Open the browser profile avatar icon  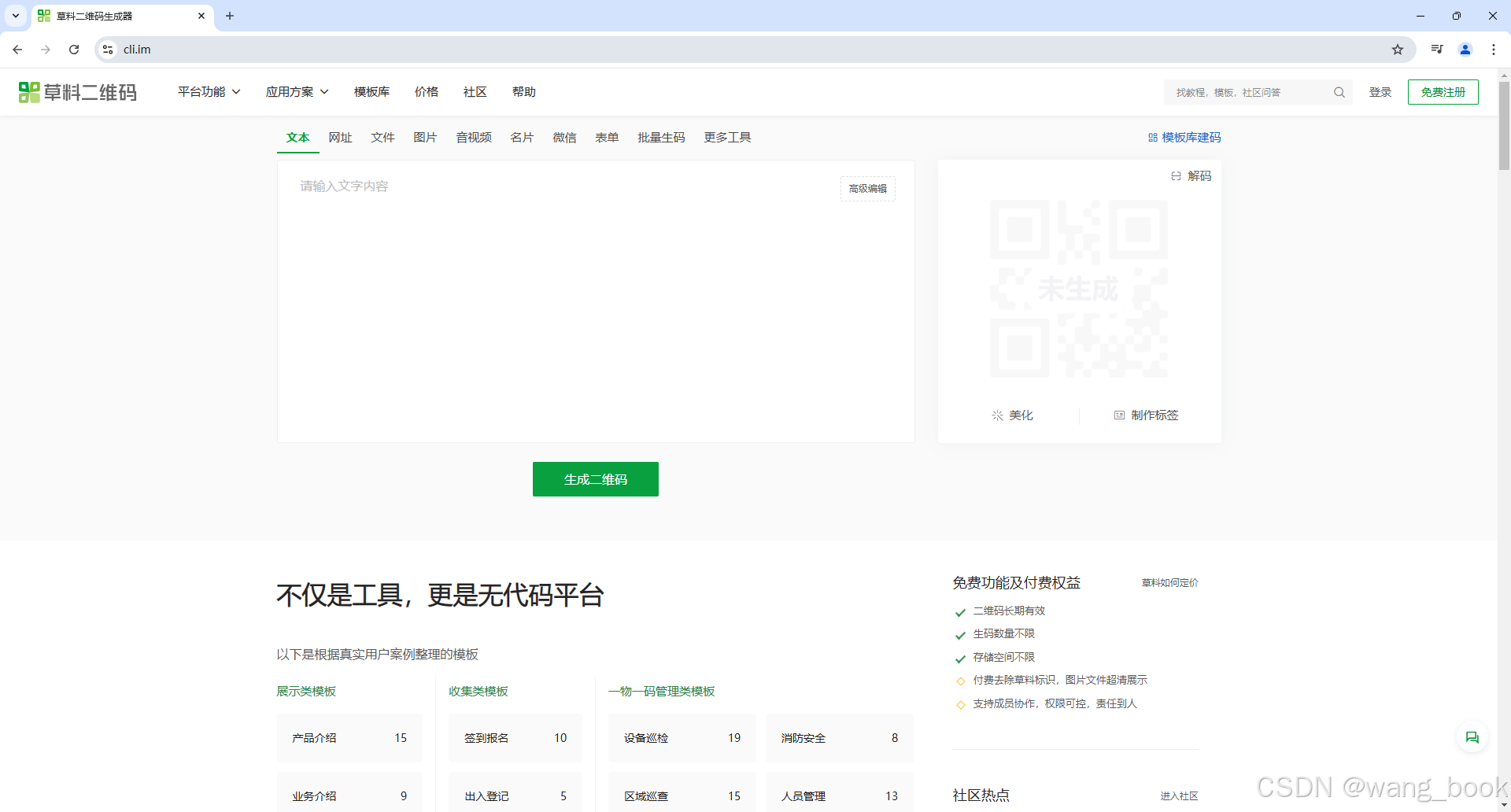(1465, 50)
